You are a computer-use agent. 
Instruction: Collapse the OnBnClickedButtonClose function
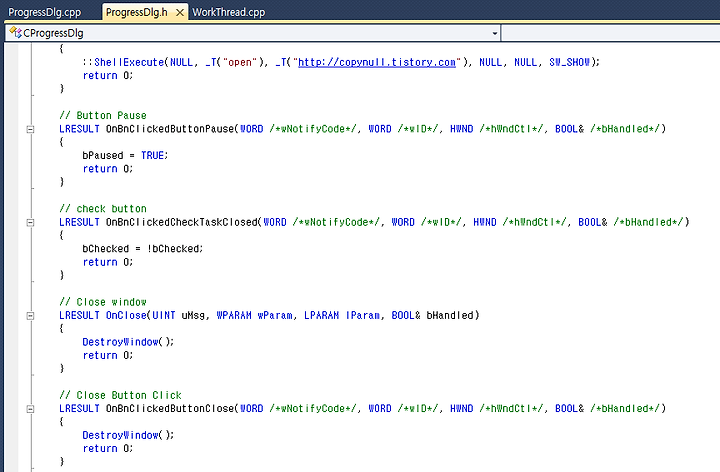pyautogui.click(x=30, y=409)
